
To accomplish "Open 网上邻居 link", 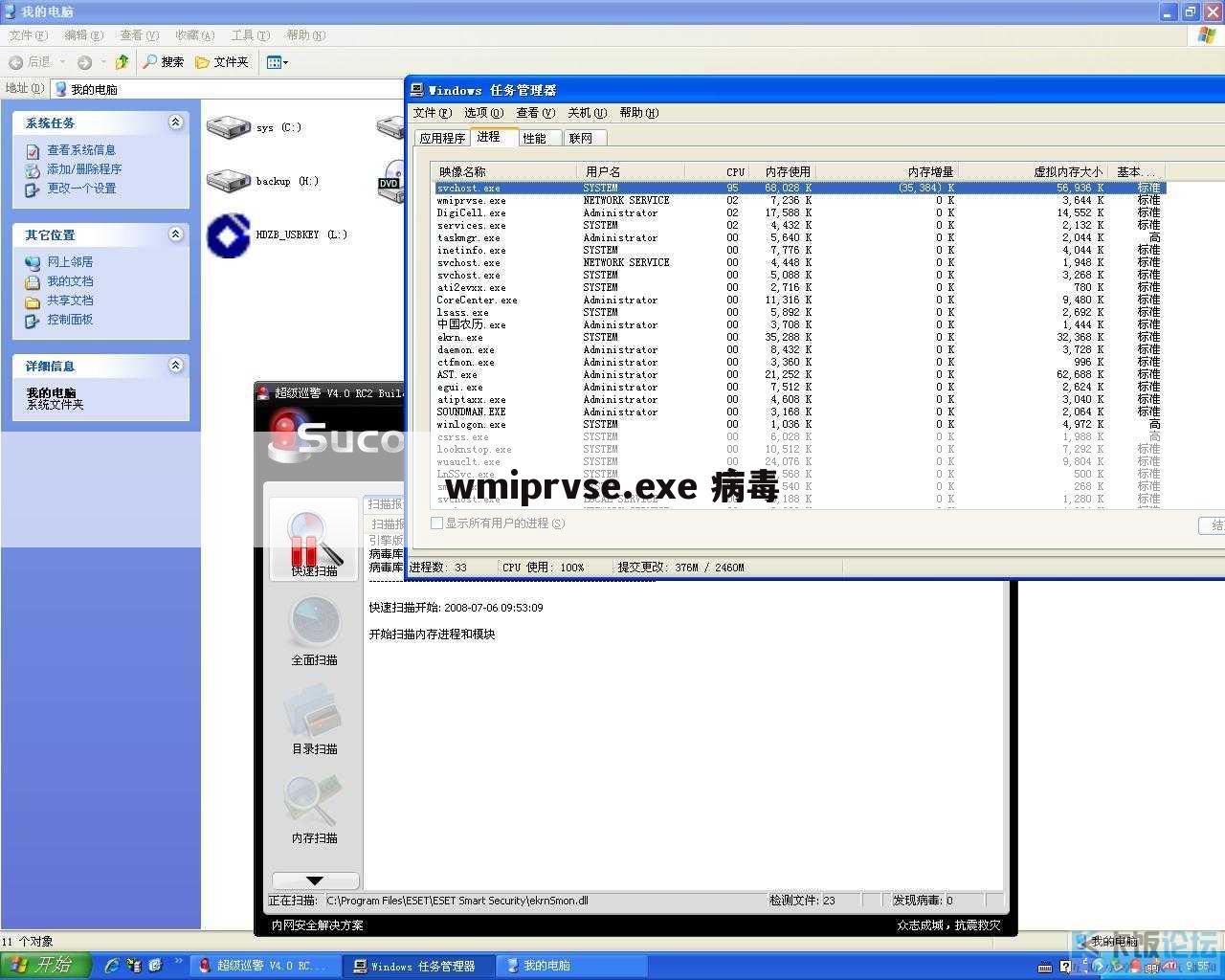I will (70, 262).
